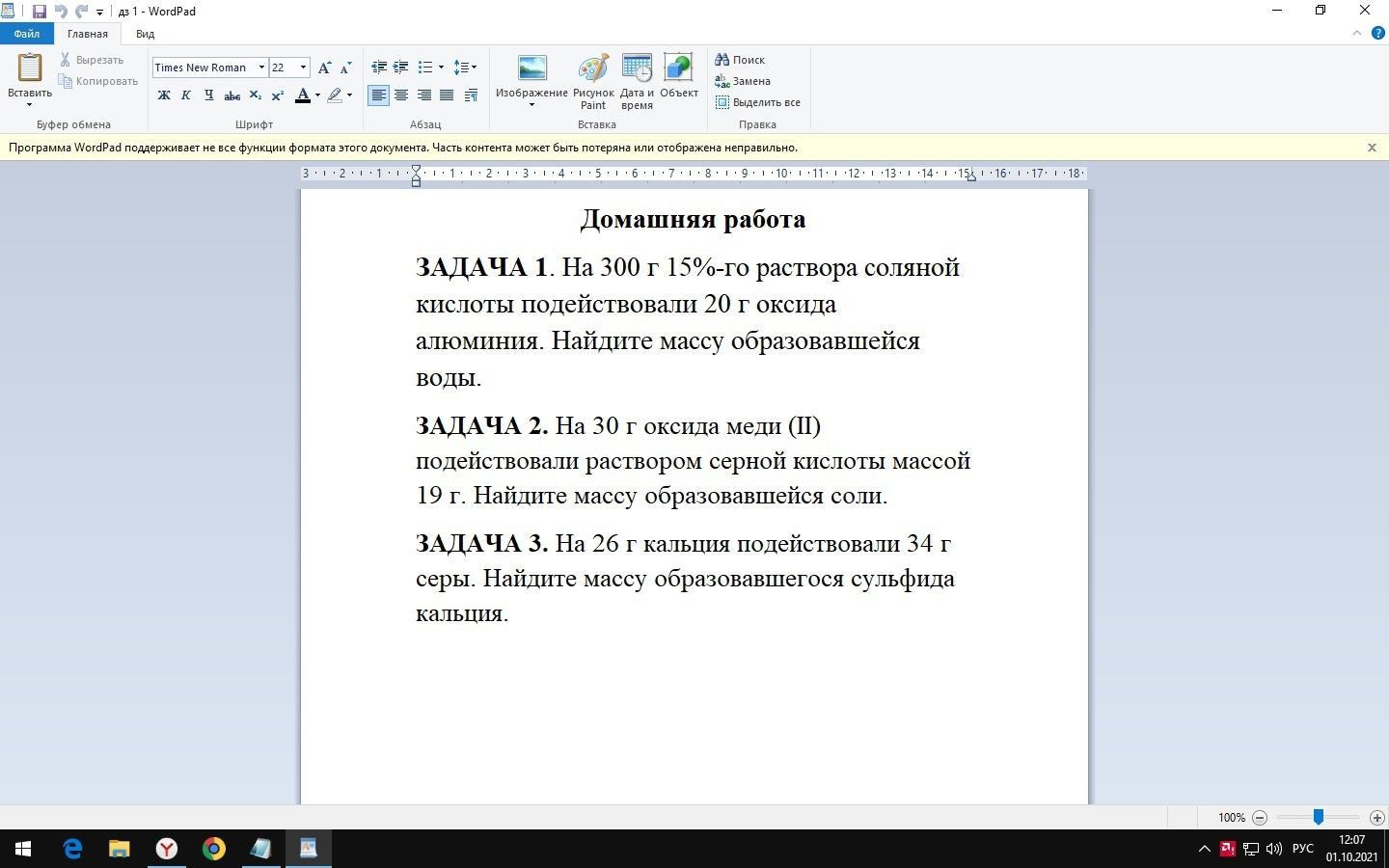Image resolution: width=1389 pixels, height=868 pixels.
Task: Open Microsoft Edge from taskbar
Action: [72, 849]
